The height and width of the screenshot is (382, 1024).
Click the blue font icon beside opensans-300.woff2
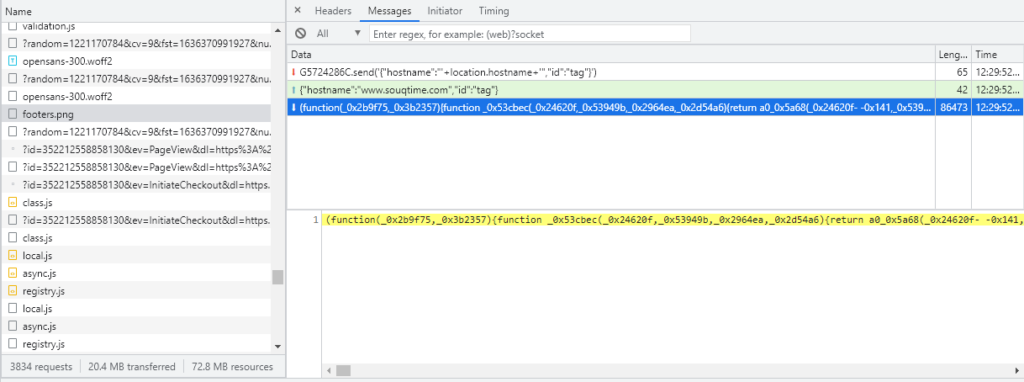click(x=12, y=61)
